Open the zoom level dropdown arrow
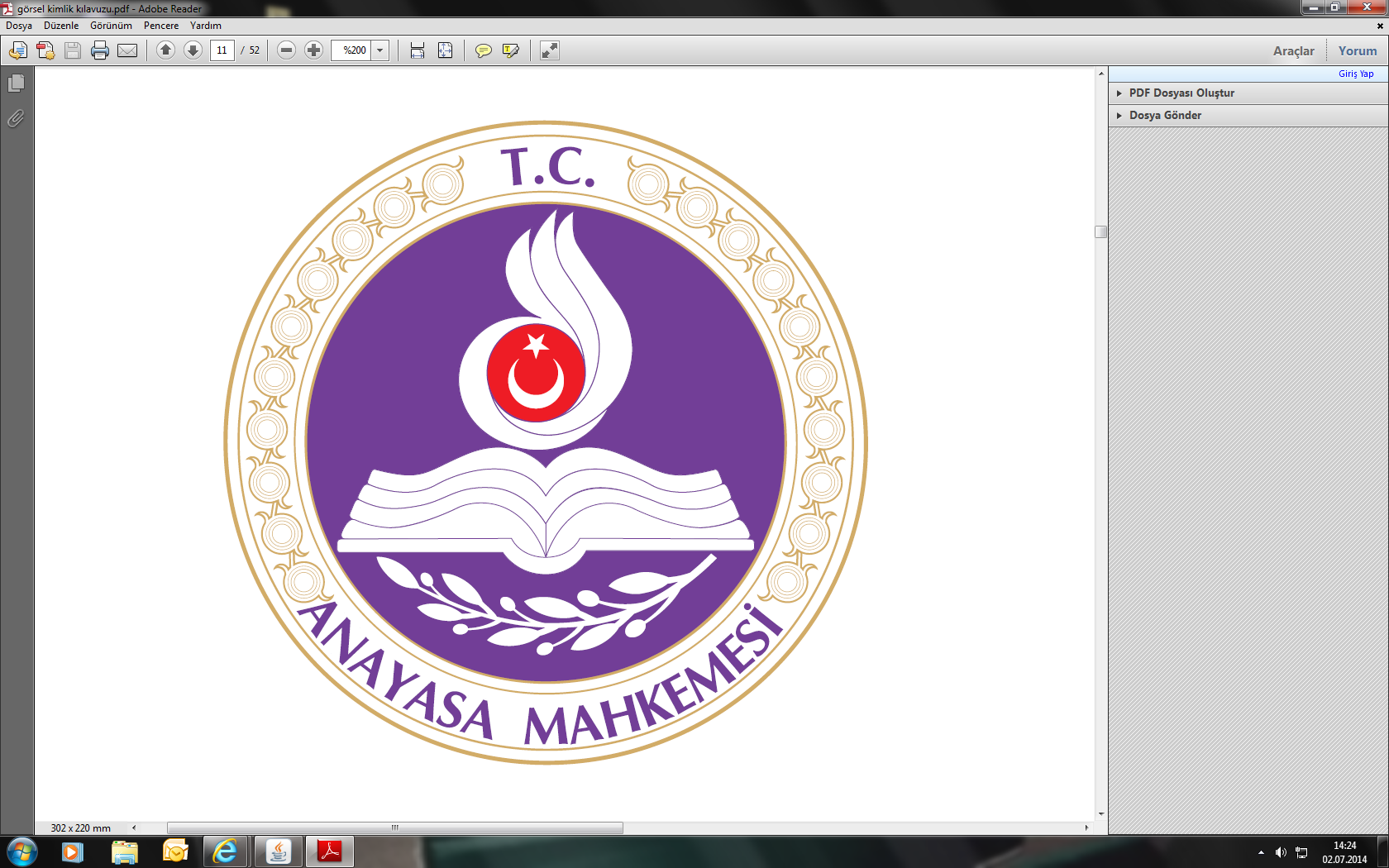Viewport: 1389px width, 868px height. 380,50
